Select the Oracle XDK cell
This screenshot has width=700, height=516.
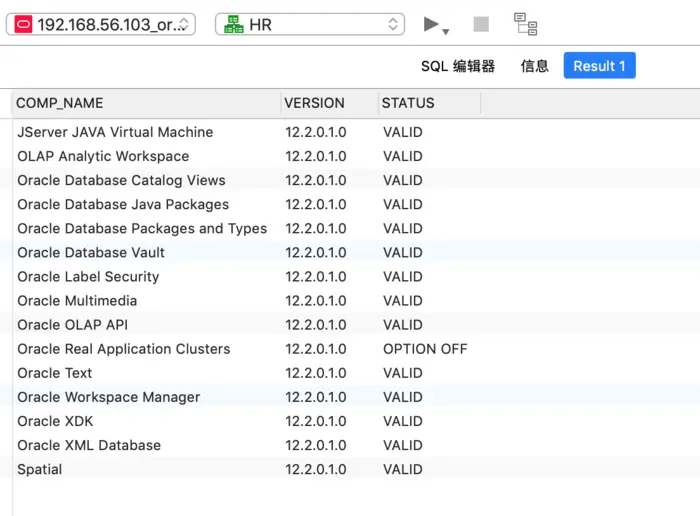(x=55, y=421)
